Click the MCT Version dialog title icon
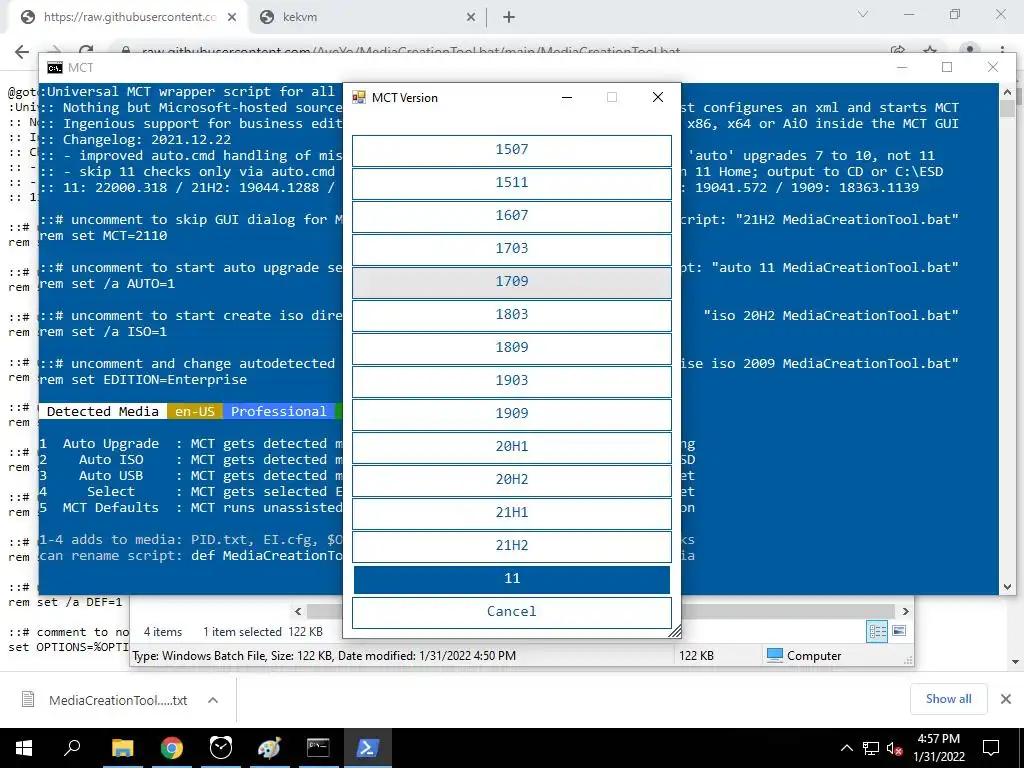The height and width of the screenshot is (768, 1024). coord(359,98)
